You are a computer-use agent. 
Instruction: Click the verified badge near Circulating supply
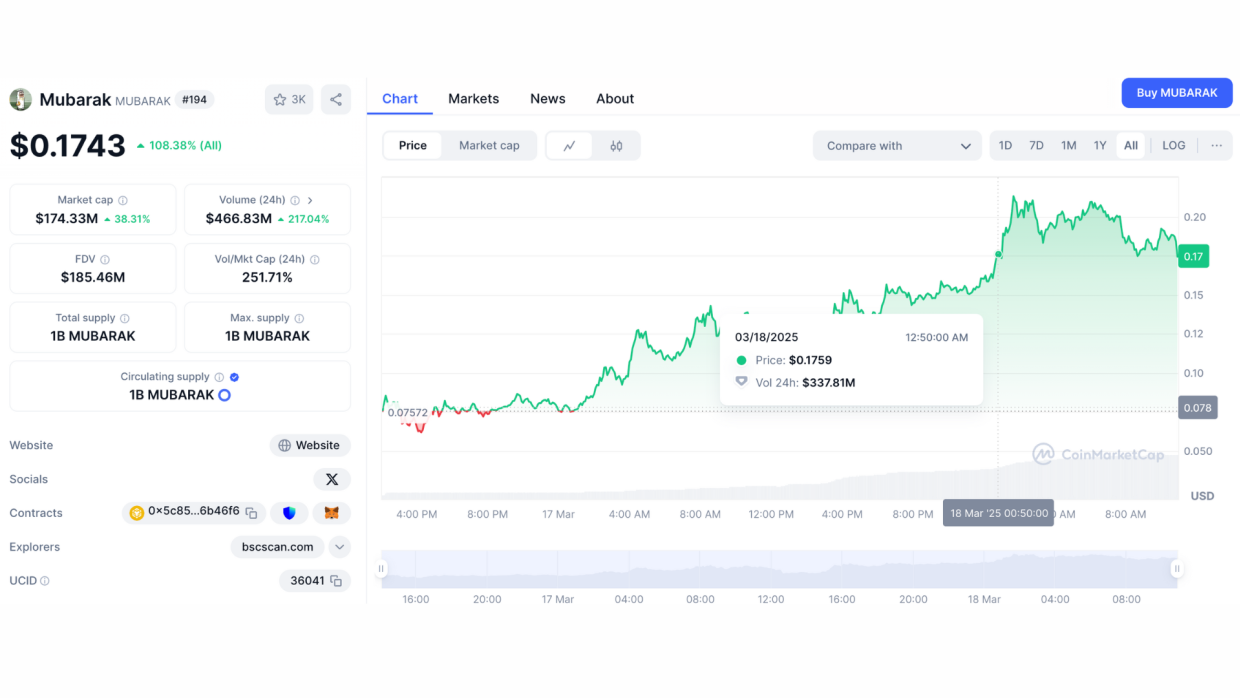235,377
